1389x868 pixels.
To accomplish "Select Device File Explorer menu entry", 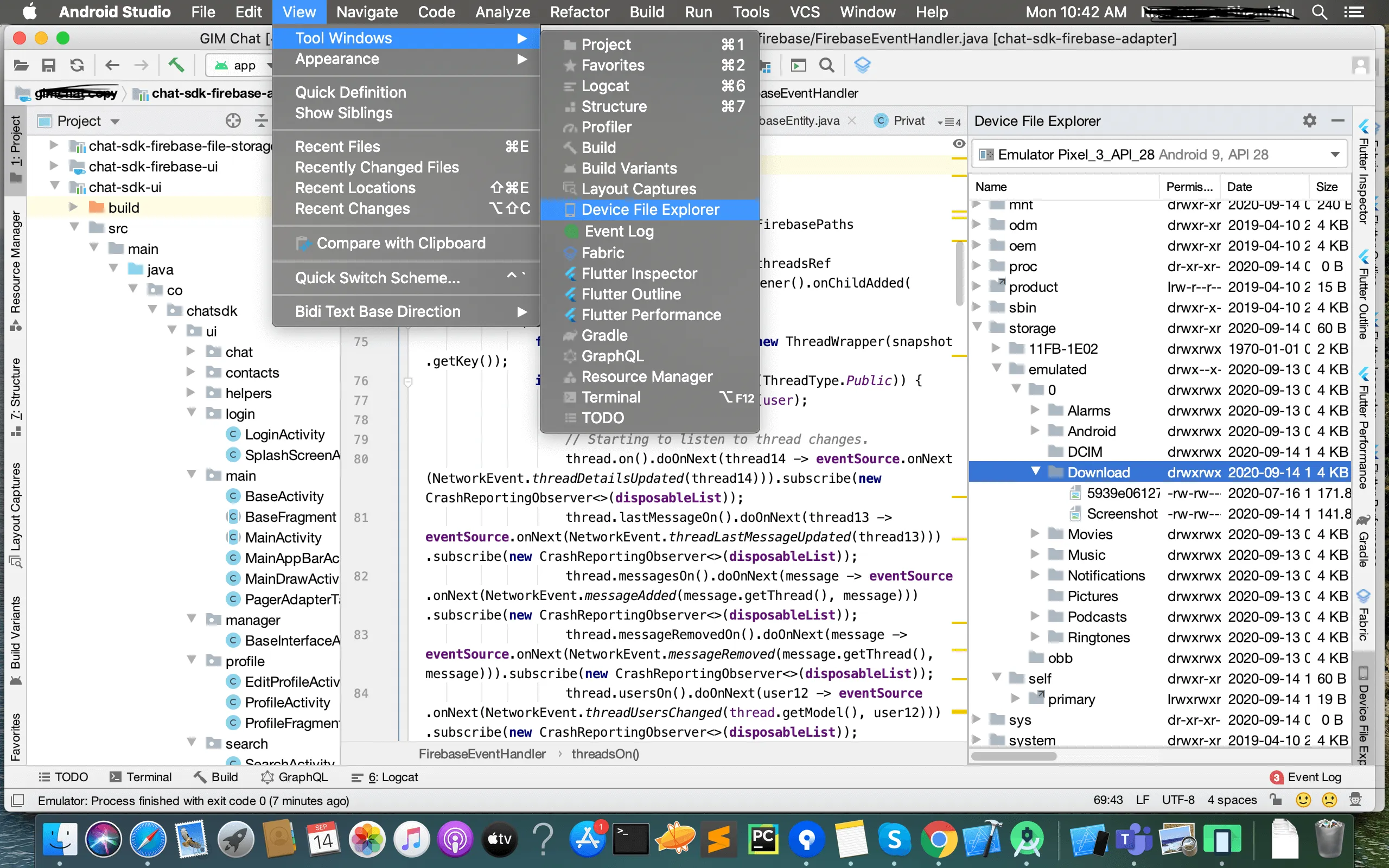I will [649, 209].
